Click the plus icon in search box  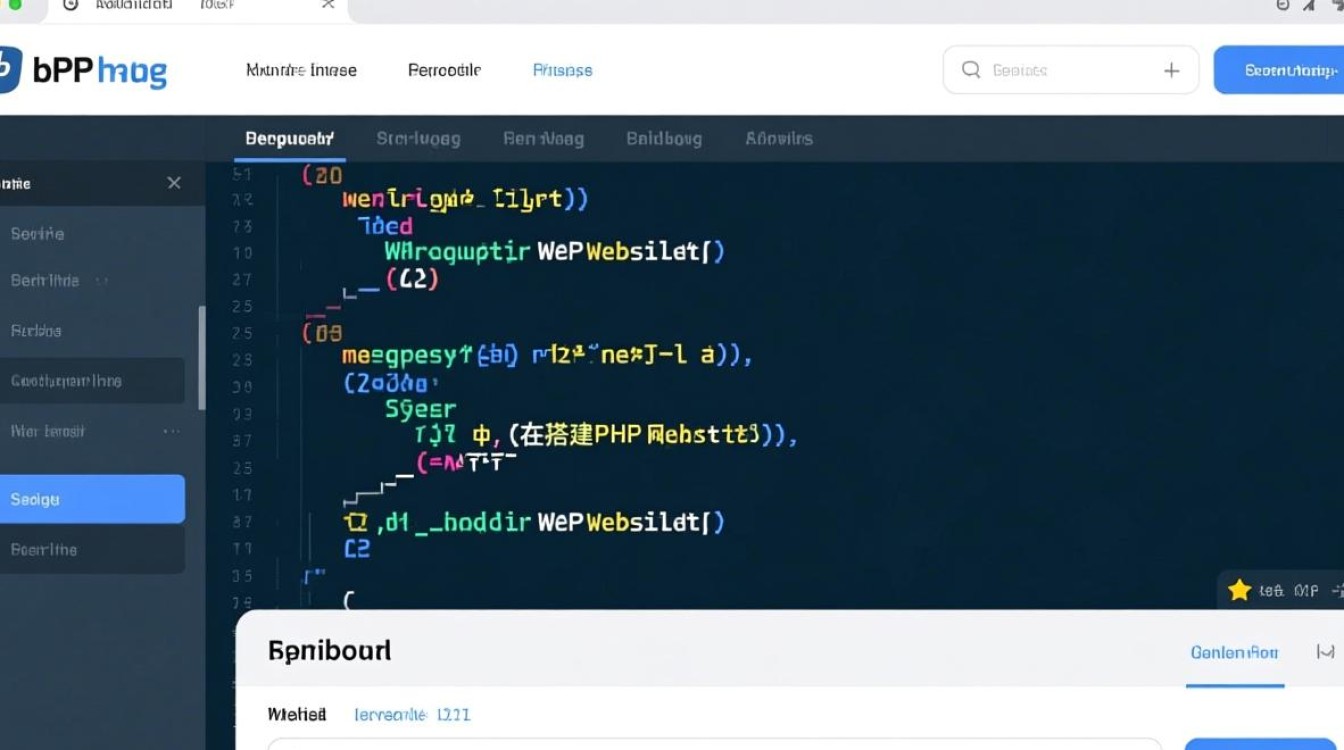(1171, 70)
